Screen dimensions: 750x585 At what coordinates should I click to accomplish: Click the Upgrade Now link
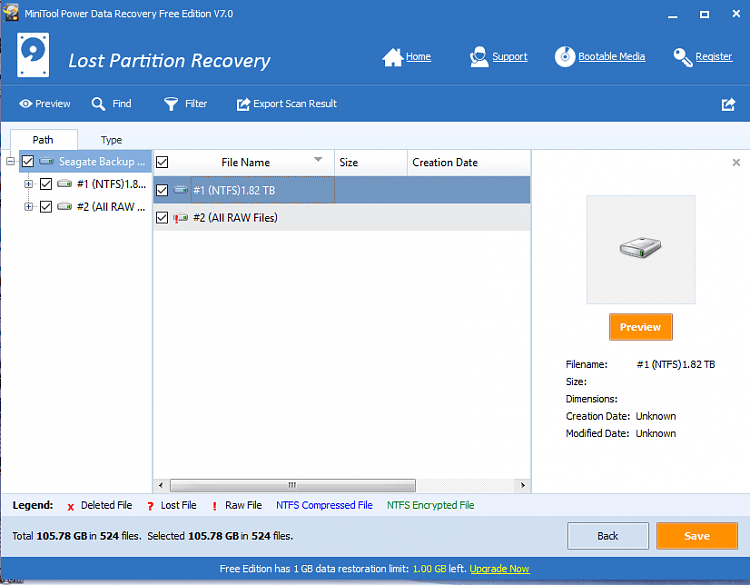(499, 569)
